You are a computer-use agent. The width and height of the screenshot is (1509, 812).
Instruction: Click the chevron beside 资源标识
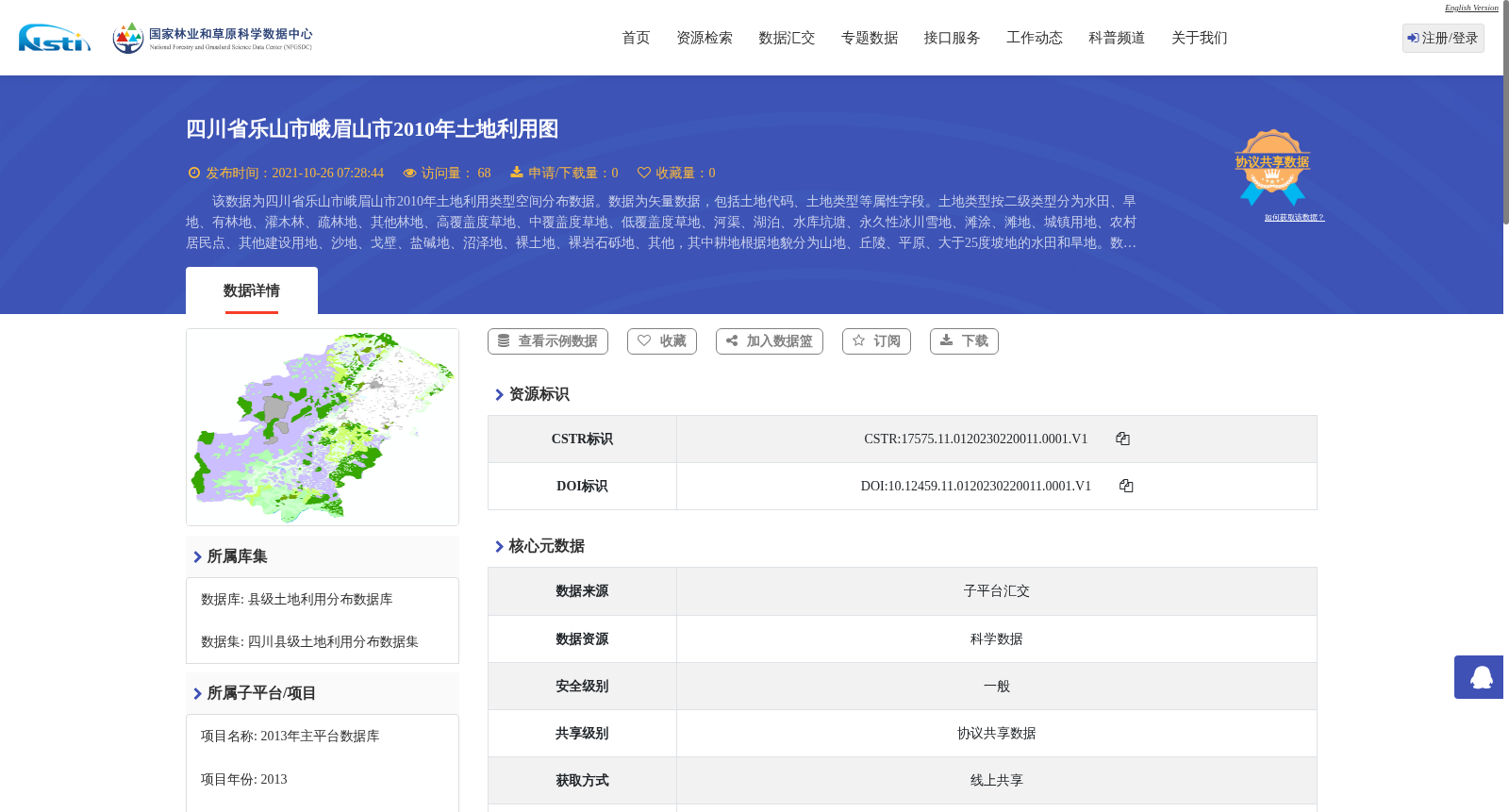(499, 395)
